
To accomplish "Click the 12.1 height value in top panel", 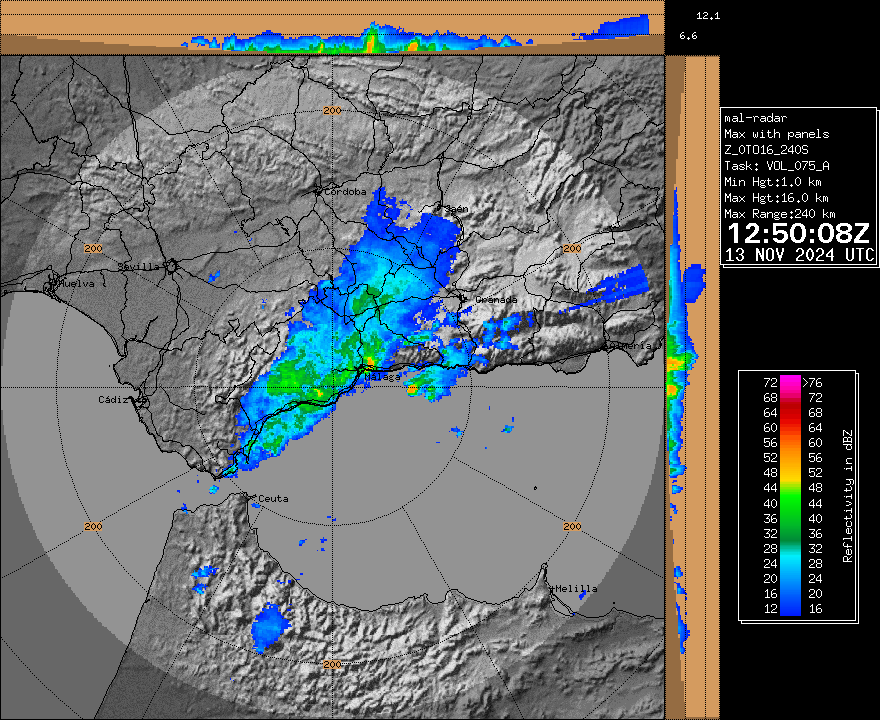I will click(708, 16).
